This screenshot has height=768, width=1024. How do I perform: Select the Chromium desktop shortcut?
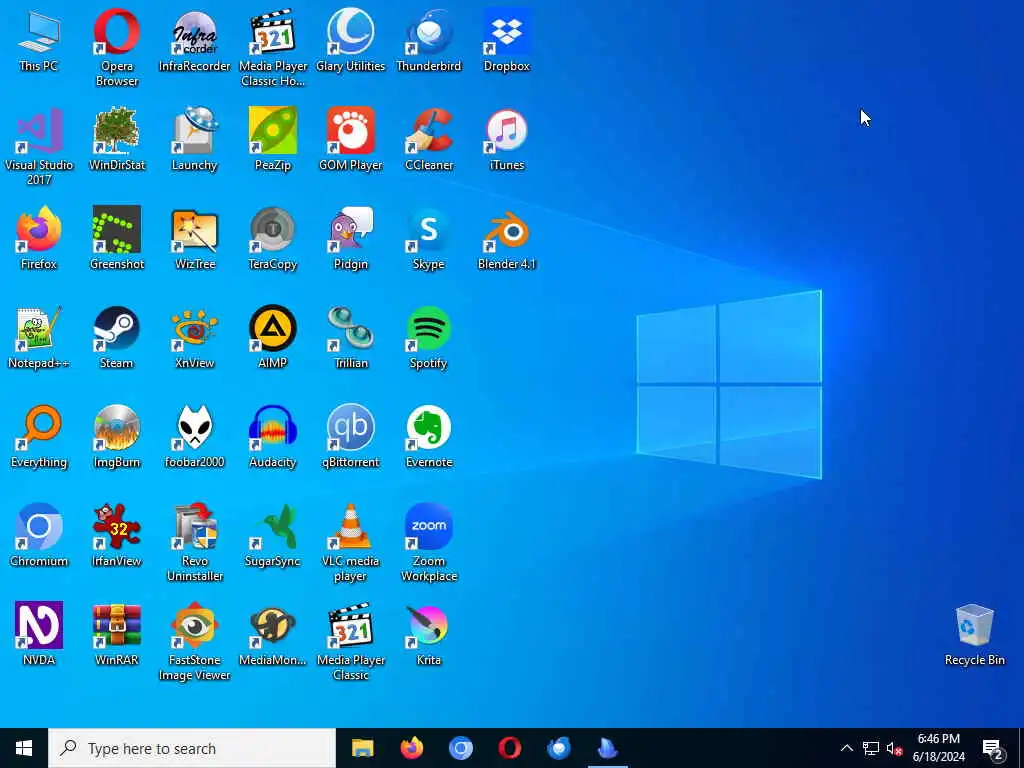click(39, 535)
